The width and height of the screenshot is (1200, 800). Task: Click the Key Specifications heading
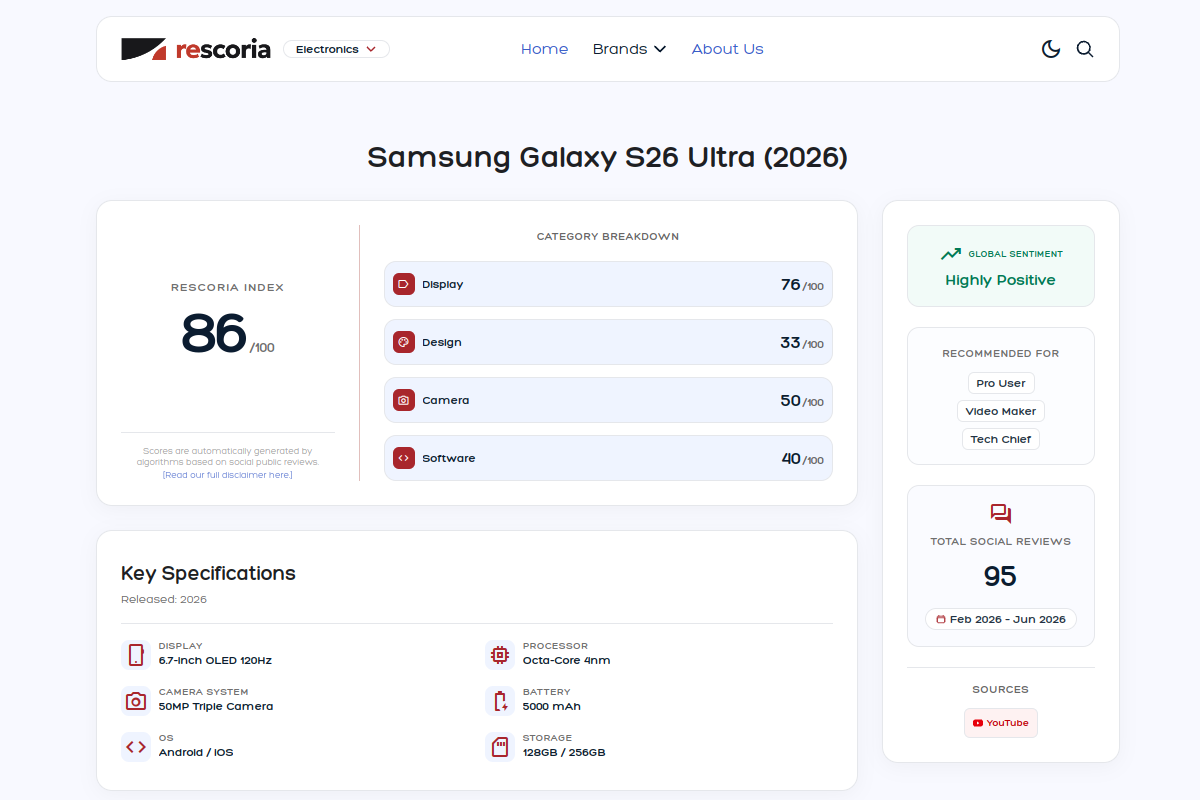[x=208, y=573]
